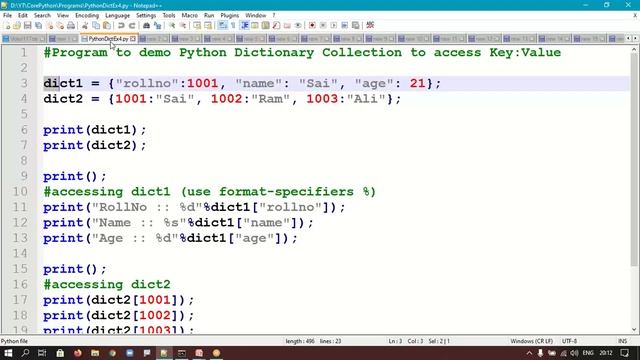Open the Run menu

[209, 16]
